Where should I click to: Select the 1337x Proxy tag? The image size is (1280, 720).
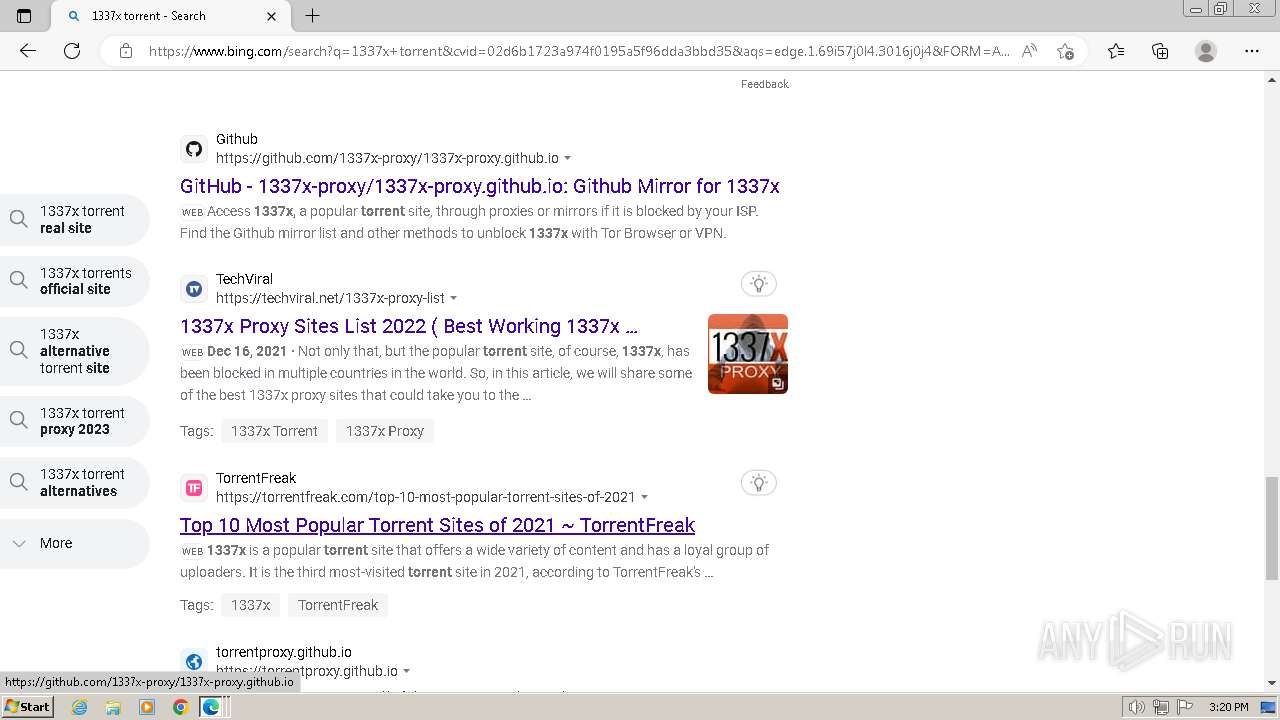385,431
